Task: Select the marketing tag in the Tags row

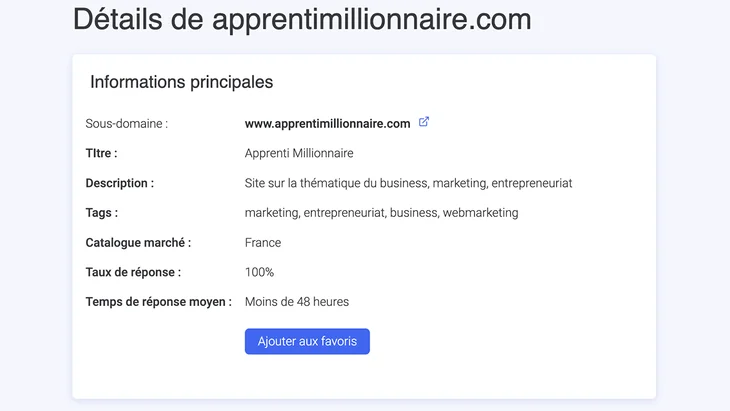Action: [x=271, y=213]
